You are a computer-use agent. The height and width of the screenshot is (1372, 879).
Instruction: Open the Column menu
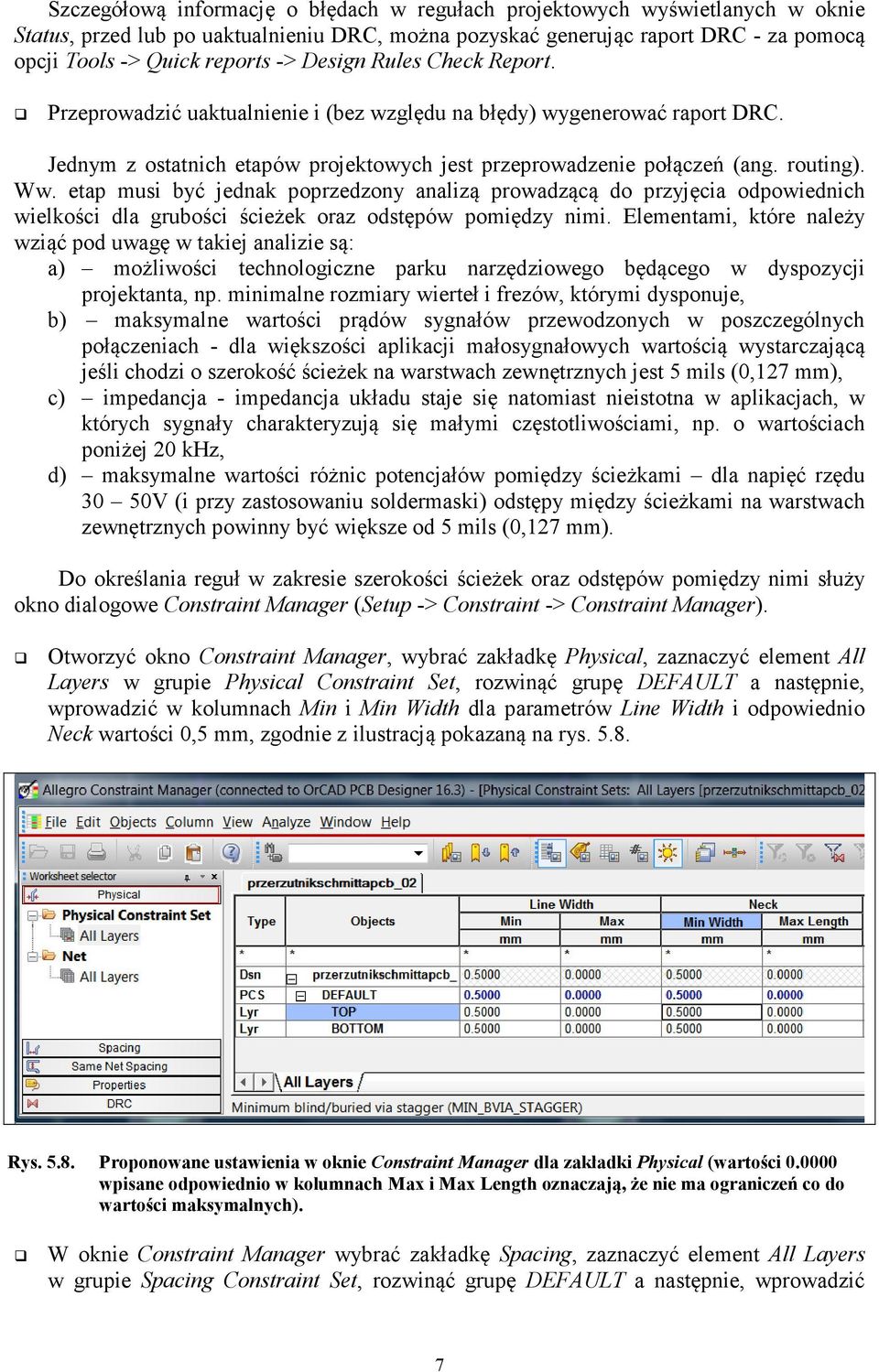pos(189,822)
